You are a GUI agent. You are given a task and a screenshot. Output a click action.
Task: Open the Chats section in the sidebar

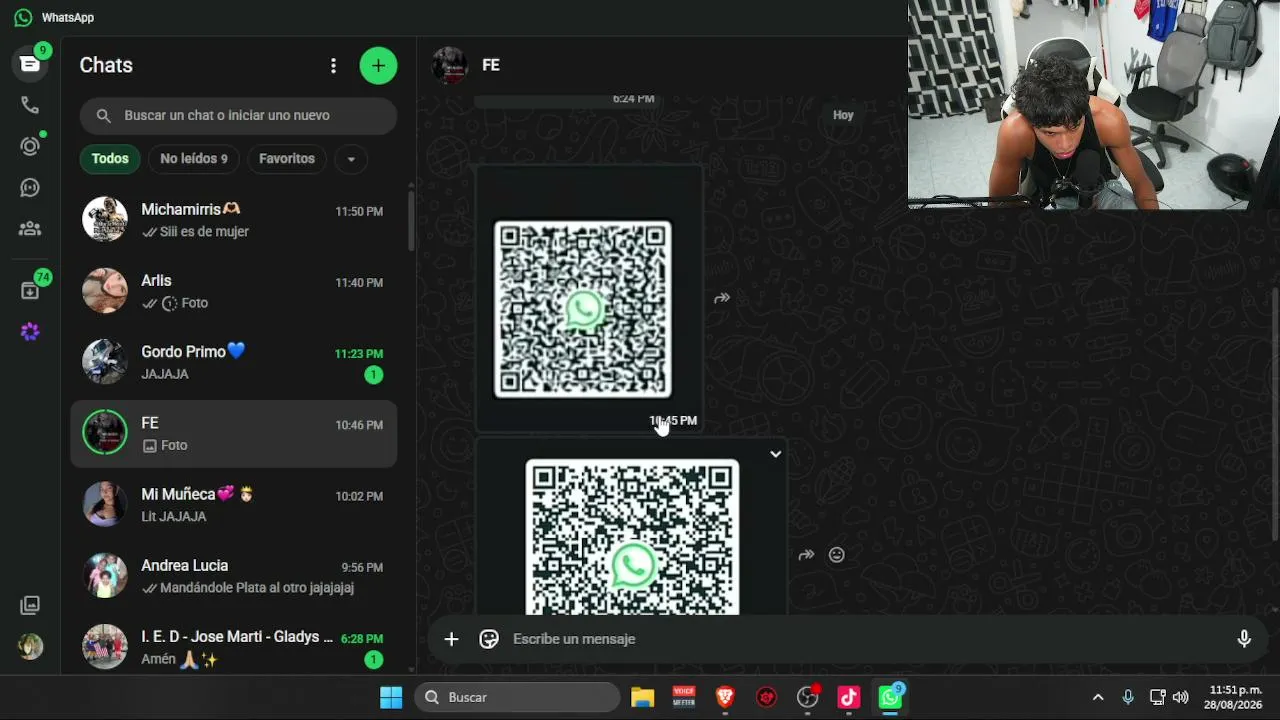pos(30,64)
